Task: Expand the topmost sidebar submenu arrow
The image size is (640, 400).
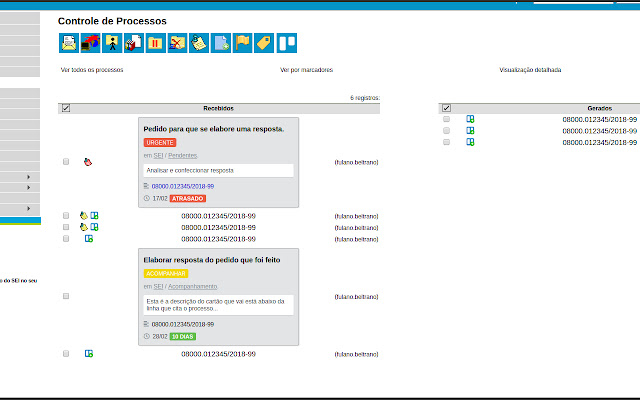Action: (28, 177)
